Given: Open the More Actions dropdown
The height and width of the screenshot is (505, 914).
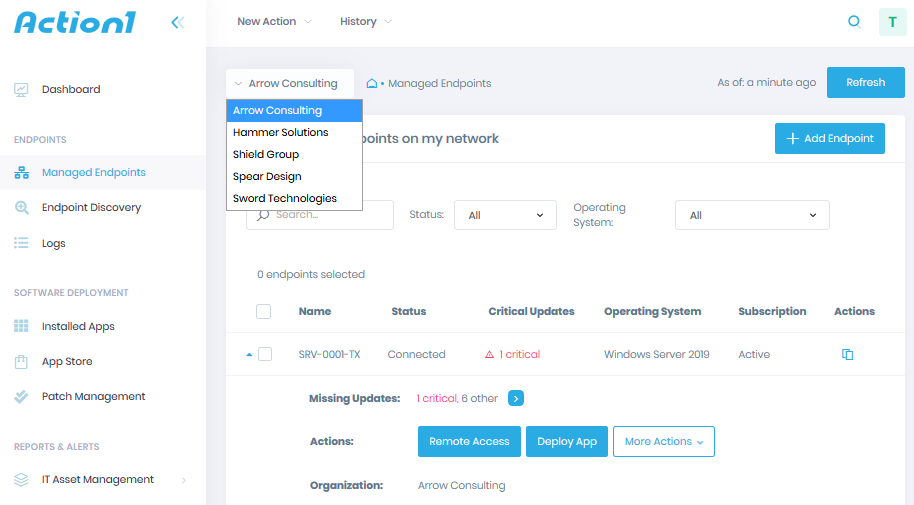Looking at the screenshot, I should 664,441.
